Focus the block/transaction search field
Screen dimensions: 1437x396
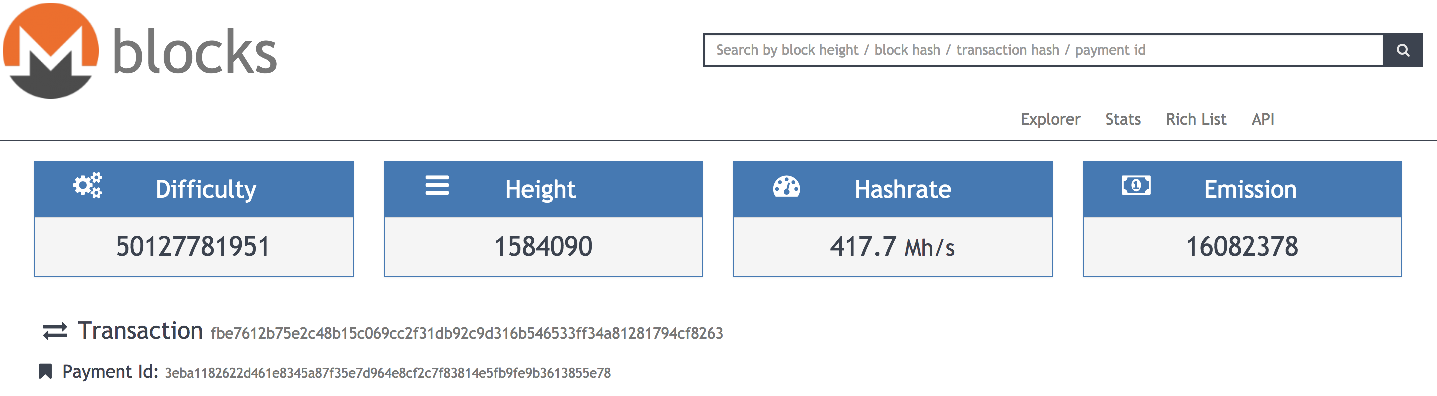(x=1043, y=50)
